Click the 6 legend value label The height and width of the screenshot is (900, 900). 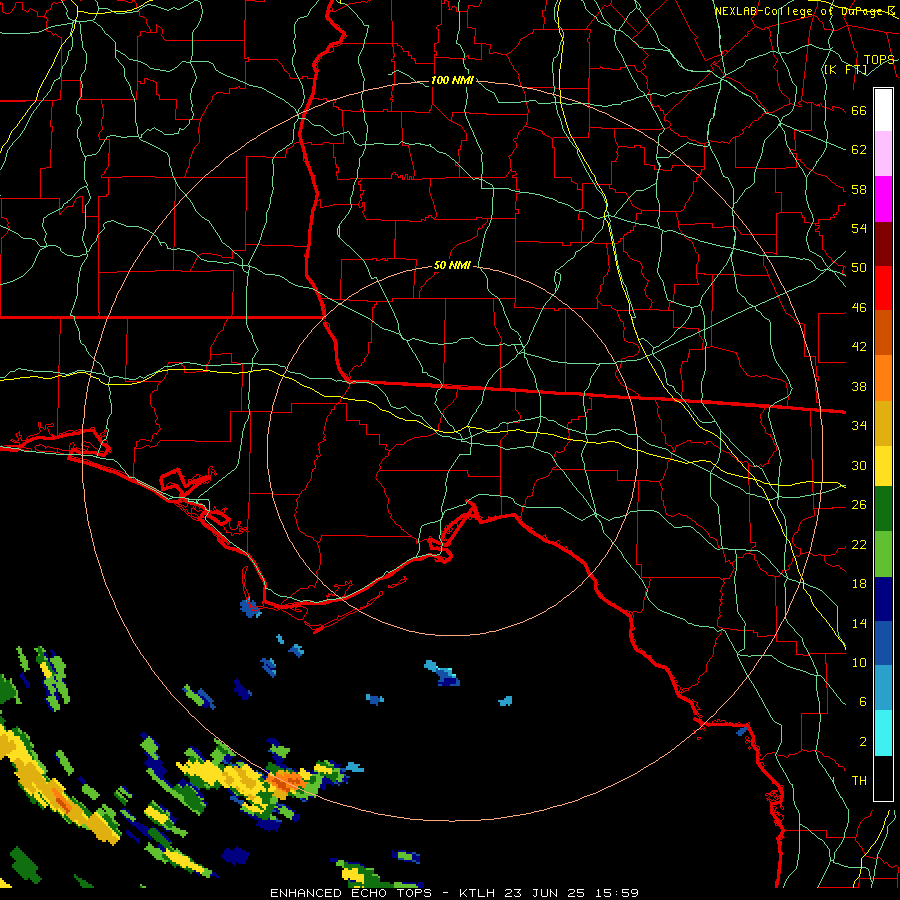coord(863,702)
